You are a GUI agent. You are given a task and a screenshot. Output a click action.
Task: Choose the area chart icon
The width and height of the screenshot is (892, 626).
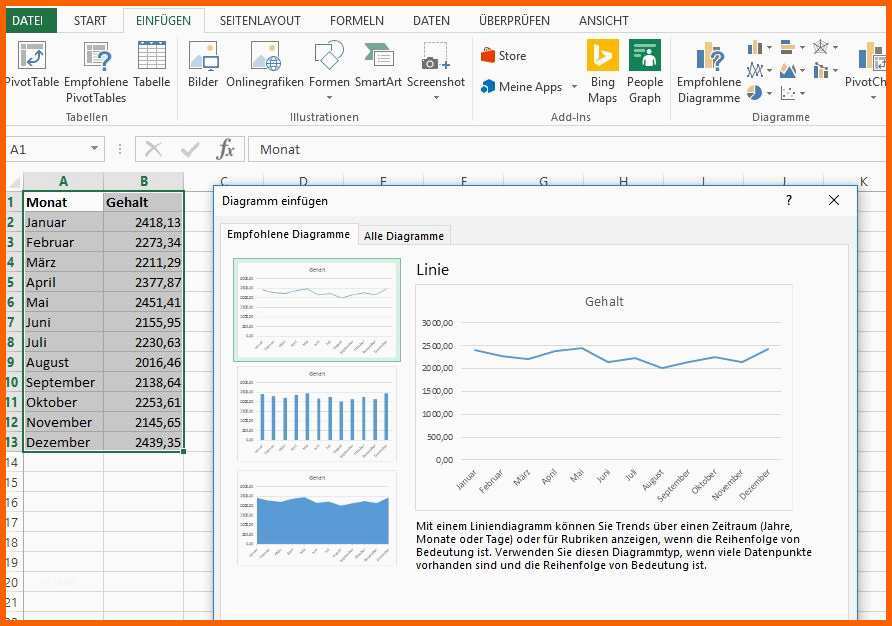788,71
